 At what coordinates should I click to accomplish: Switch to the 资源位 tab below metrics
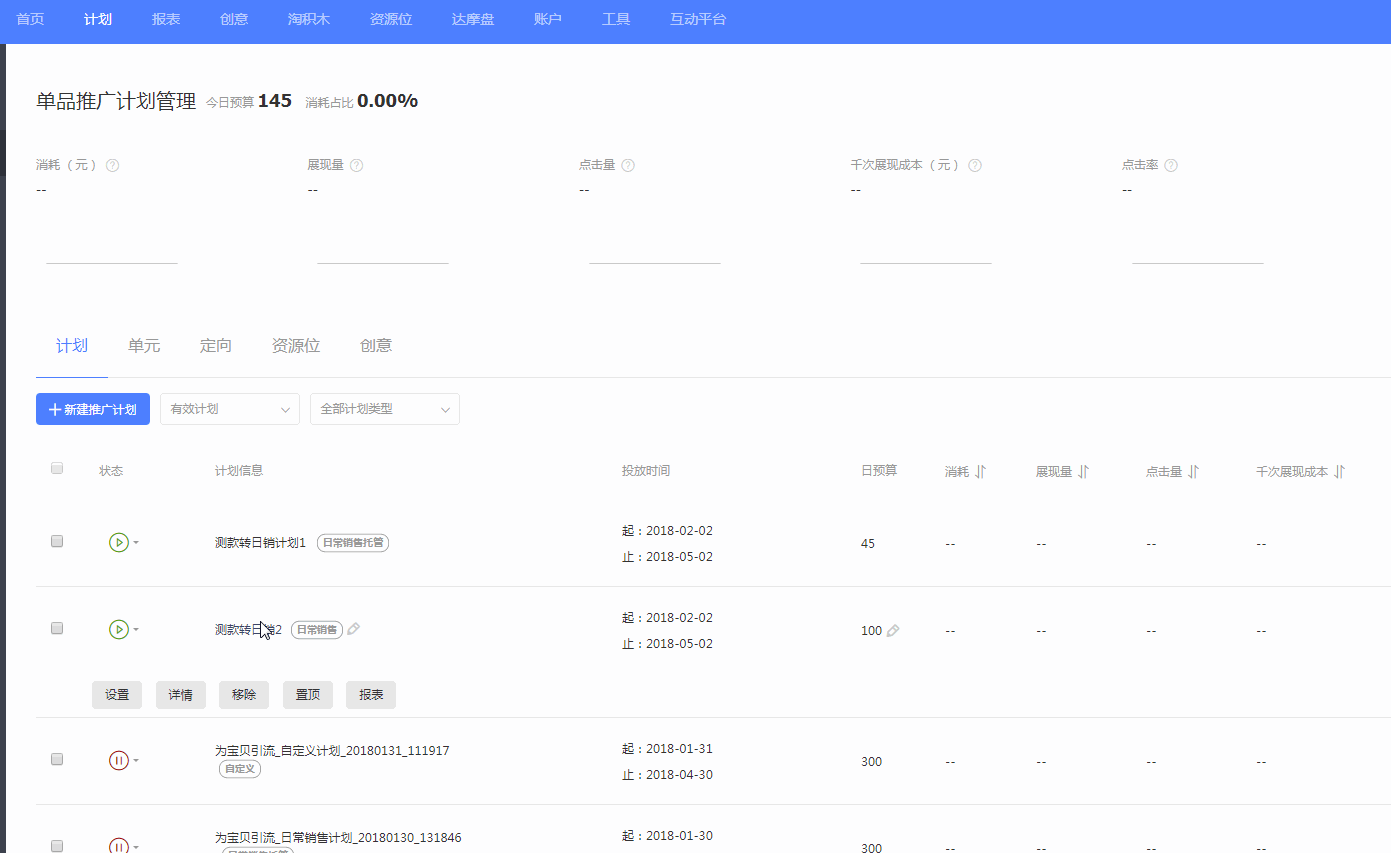pos(296,346)
